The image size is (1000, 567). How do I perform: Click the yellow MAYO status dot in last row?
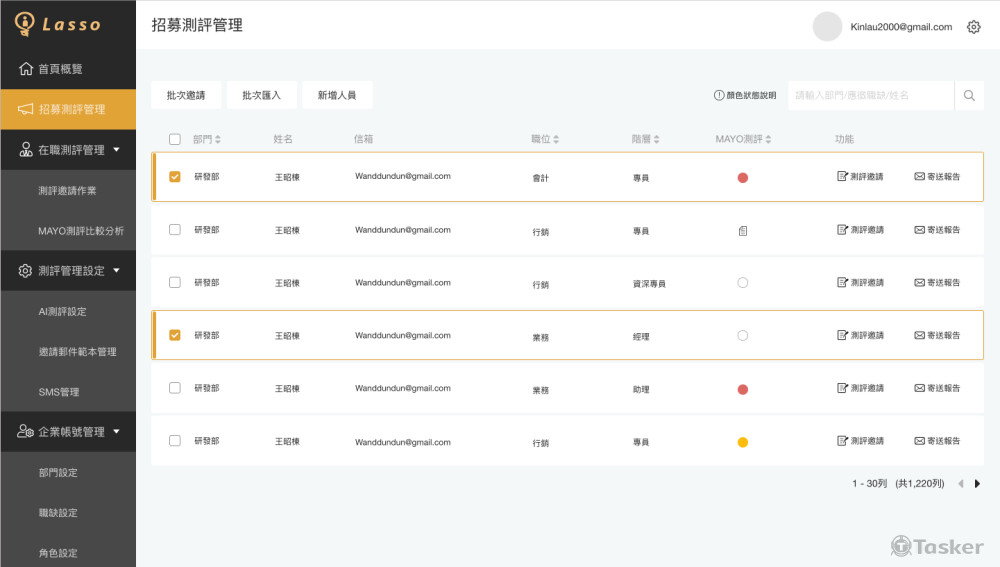click(x=742, y=442)
